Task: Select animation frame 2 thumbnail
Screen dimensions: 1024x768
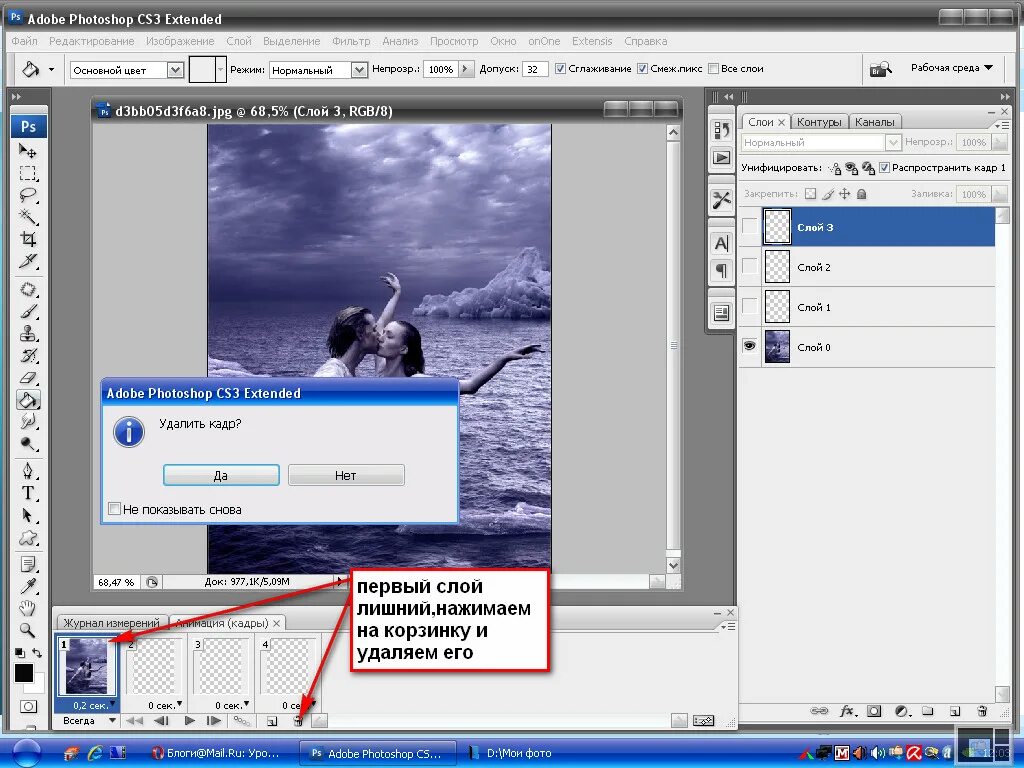Action: coord(154,667)
